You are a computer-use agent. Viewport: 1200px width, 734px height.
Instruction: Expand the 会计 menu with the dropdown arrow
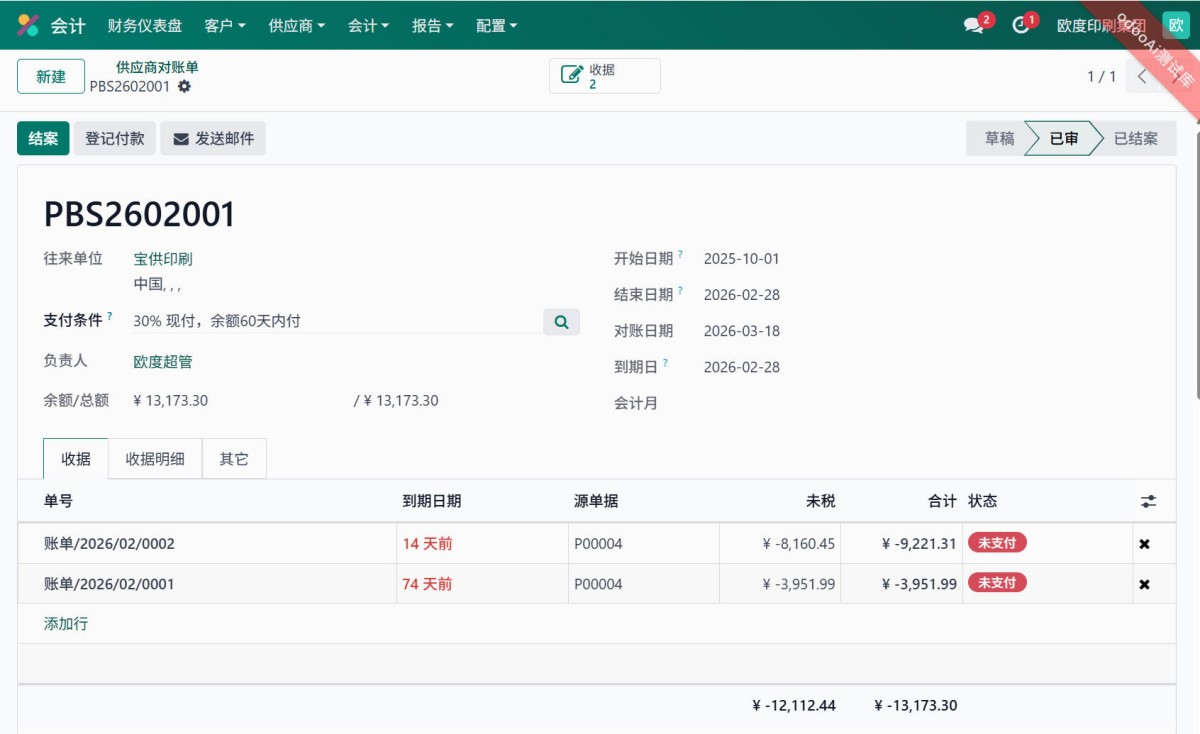(369, 26)
